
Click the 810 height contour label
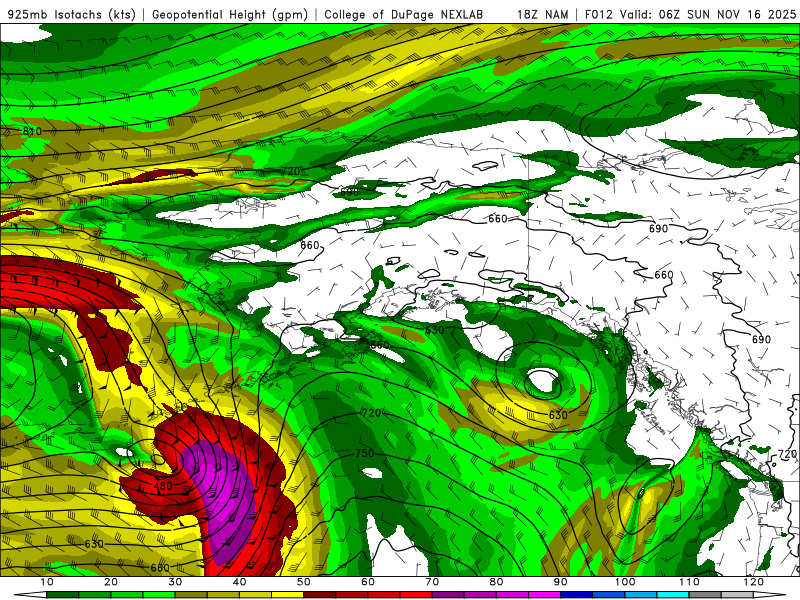(32, 131)
